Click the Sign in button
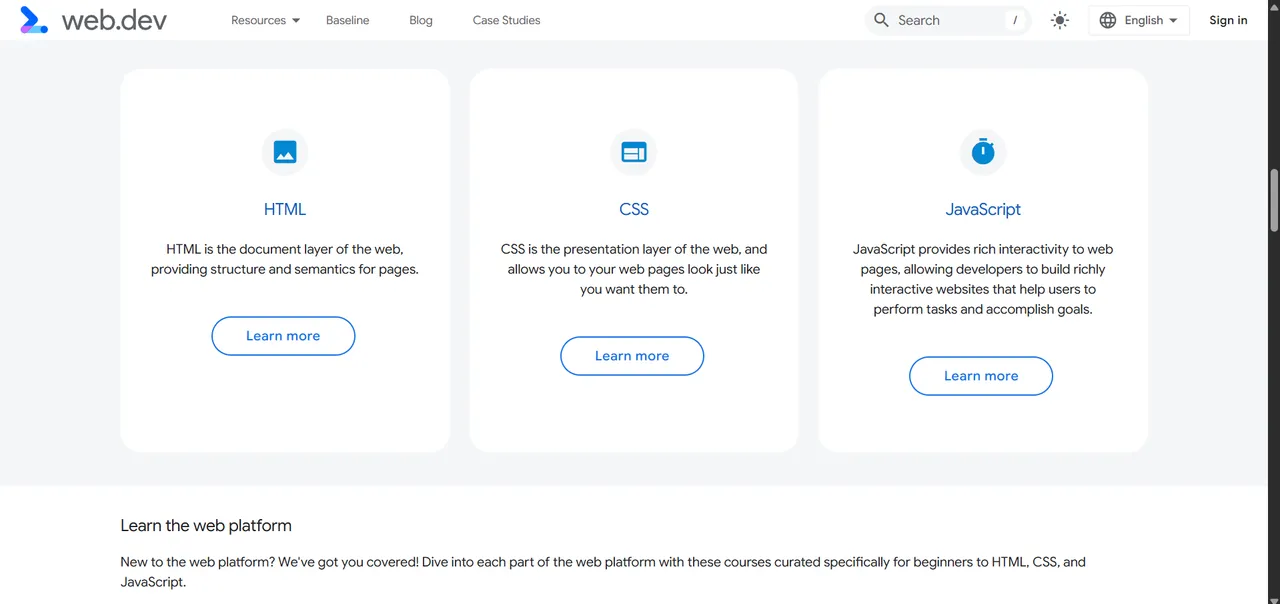Viewport: 1280px width, 604px height. [x=1228, y=20]
